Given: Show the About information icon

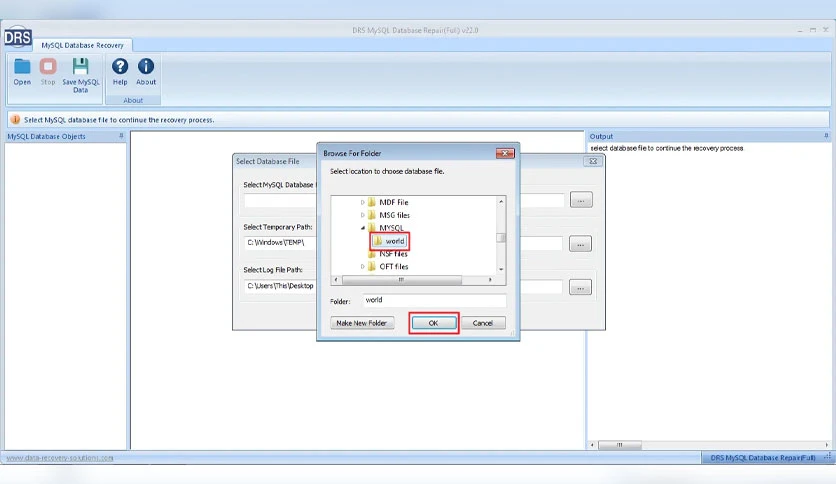Looking at the screenshot, I should 146,72.
